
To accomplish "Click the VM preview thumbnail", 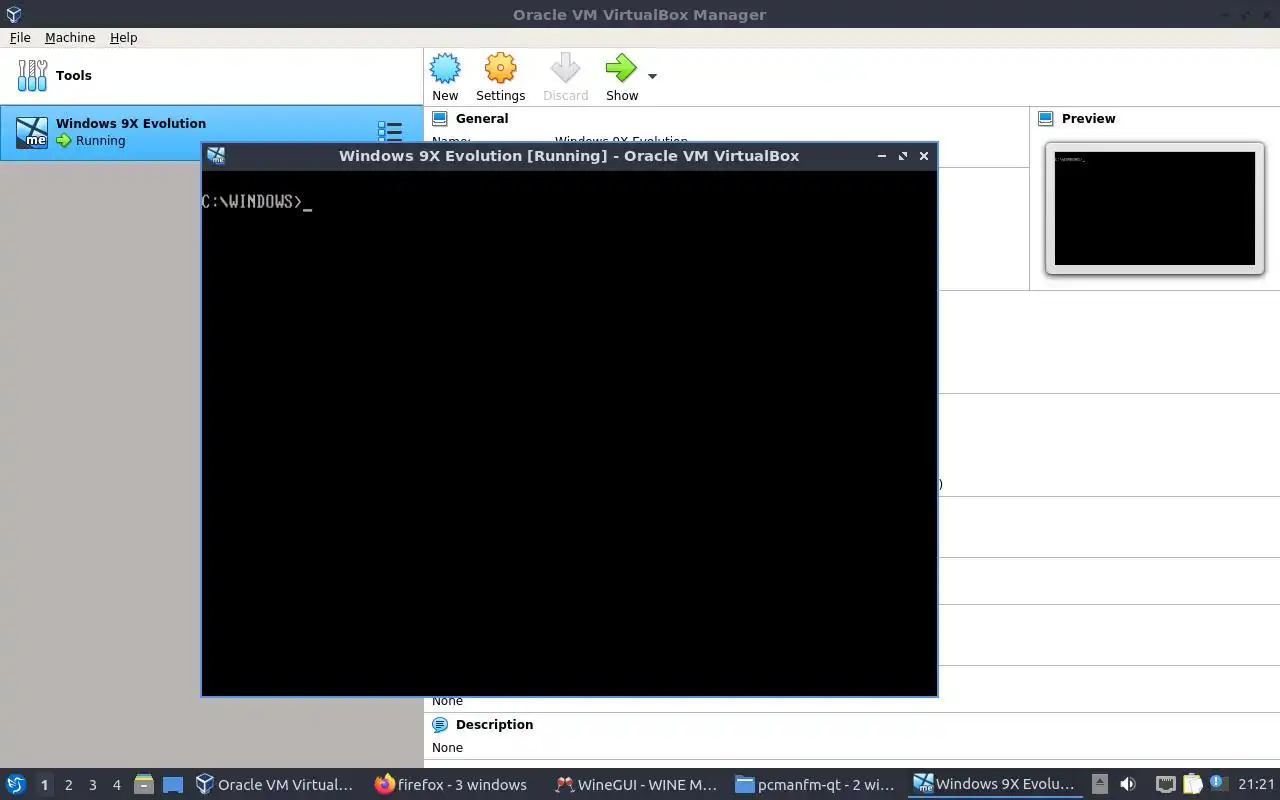I will (1154, 208).
